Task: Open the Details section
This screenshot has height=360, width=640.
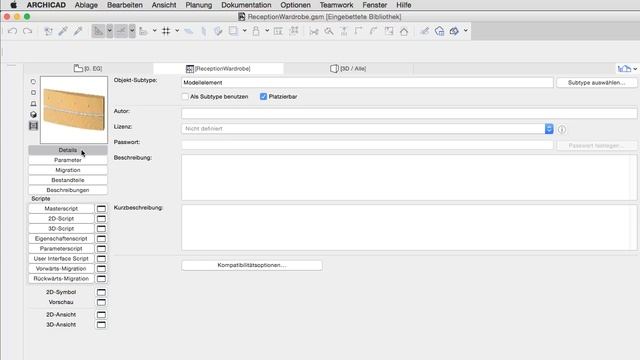Action: click(x=68, y=150)
